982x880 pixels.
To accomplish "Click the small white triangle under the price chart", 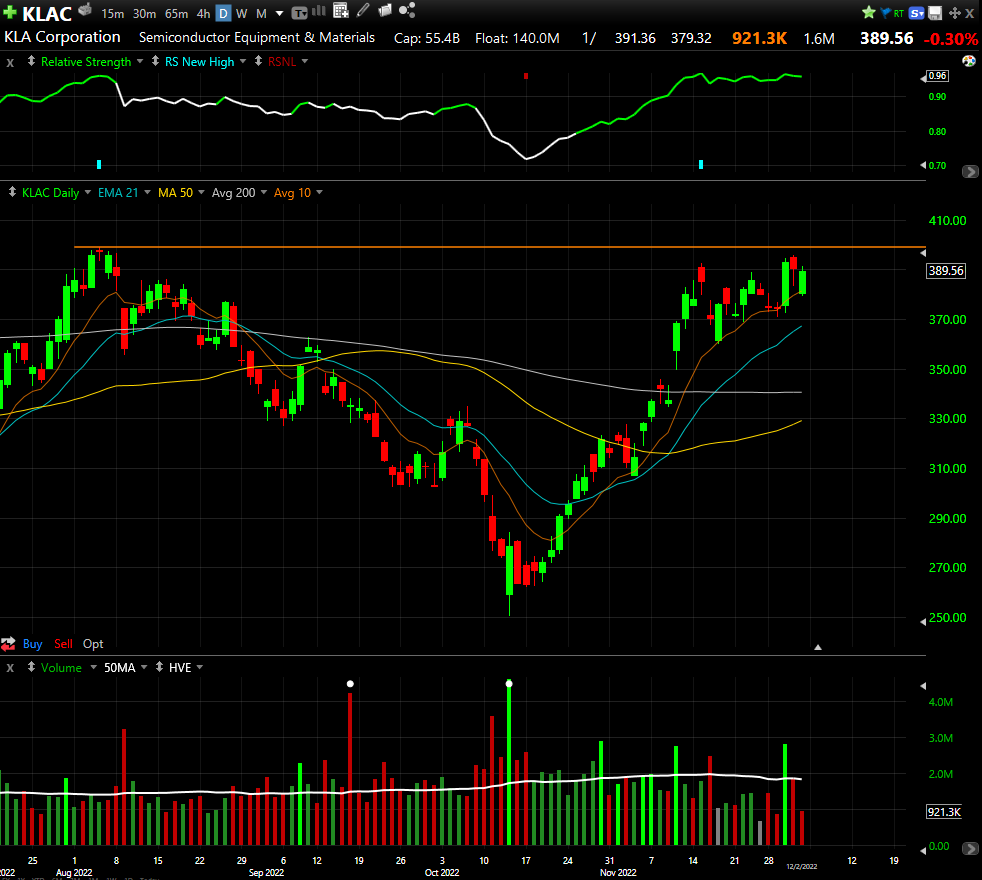I will (817, 647).
